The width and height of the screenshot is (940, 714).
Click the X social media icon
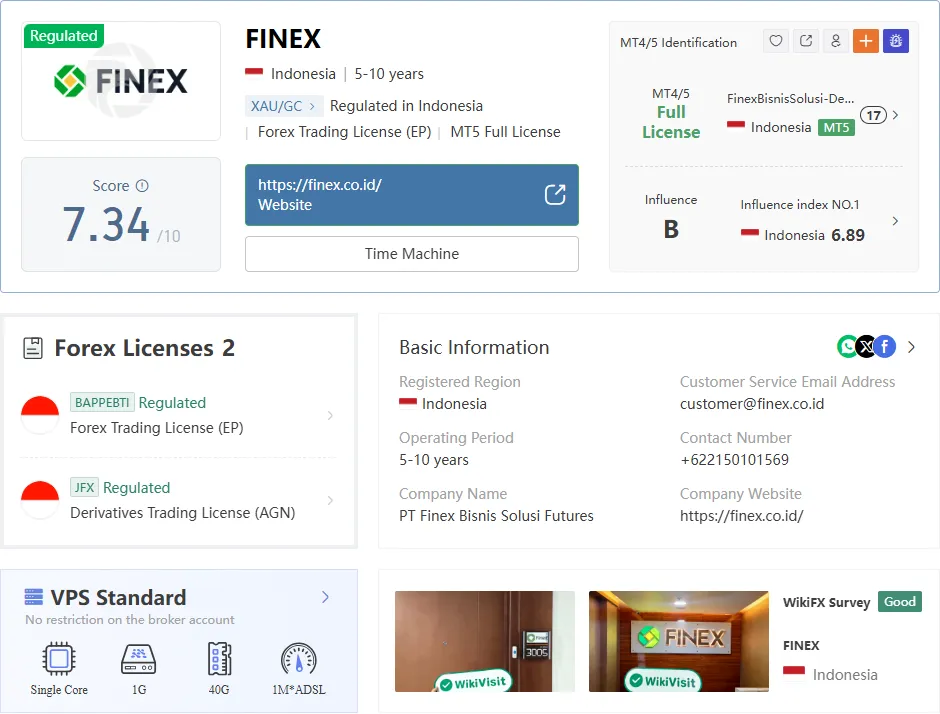click(866, 347)
